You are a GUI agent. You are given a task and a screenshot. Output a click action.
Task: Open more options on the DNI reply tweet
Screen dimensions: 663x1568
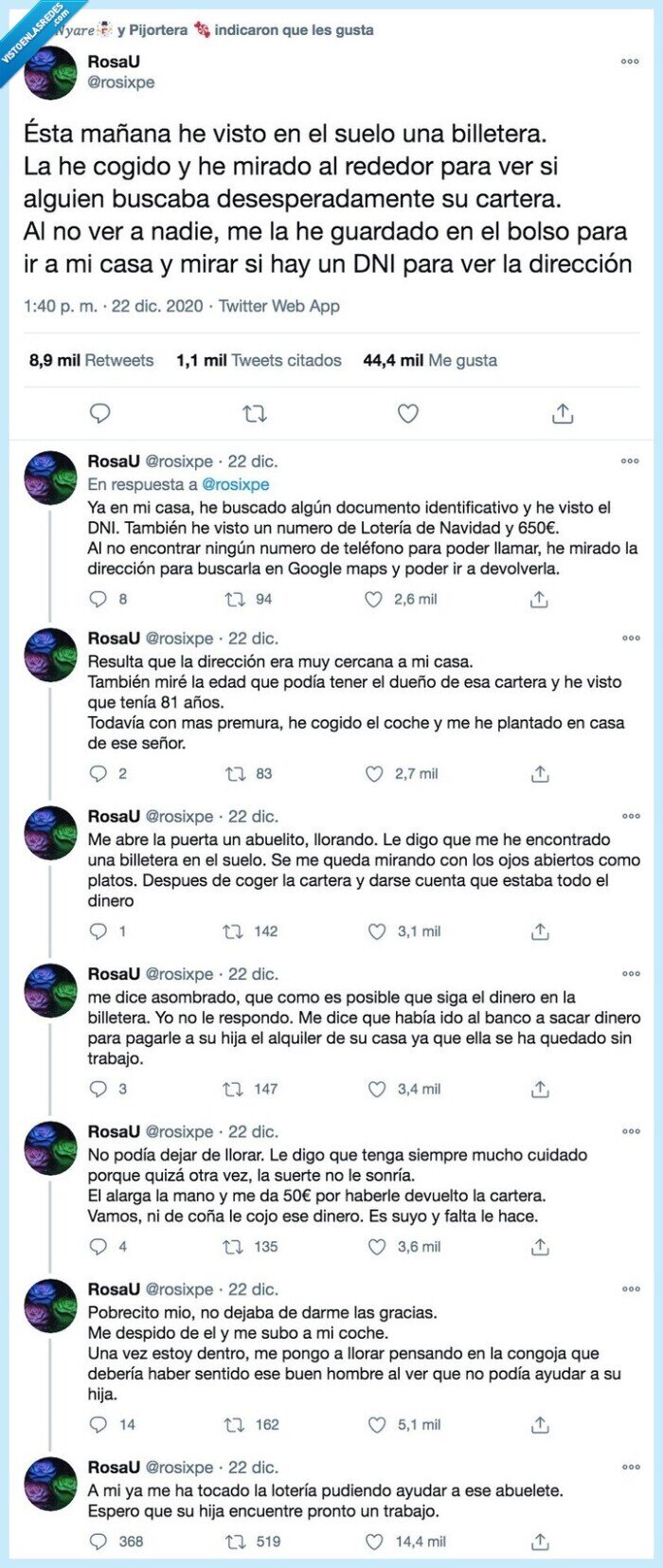point(628,460)
